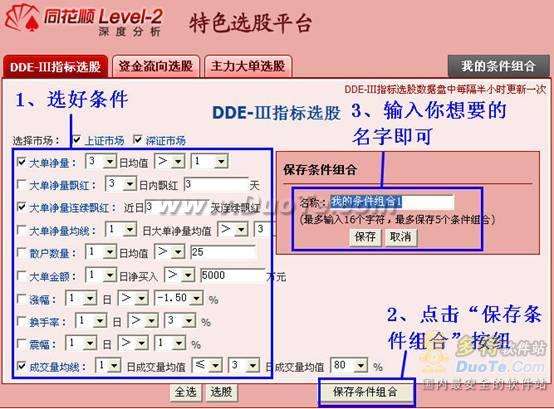This screenshot has width=554, height=409.
Task: Expand 成交量均线 second days dropdown
Action: (x=244, y=366)
